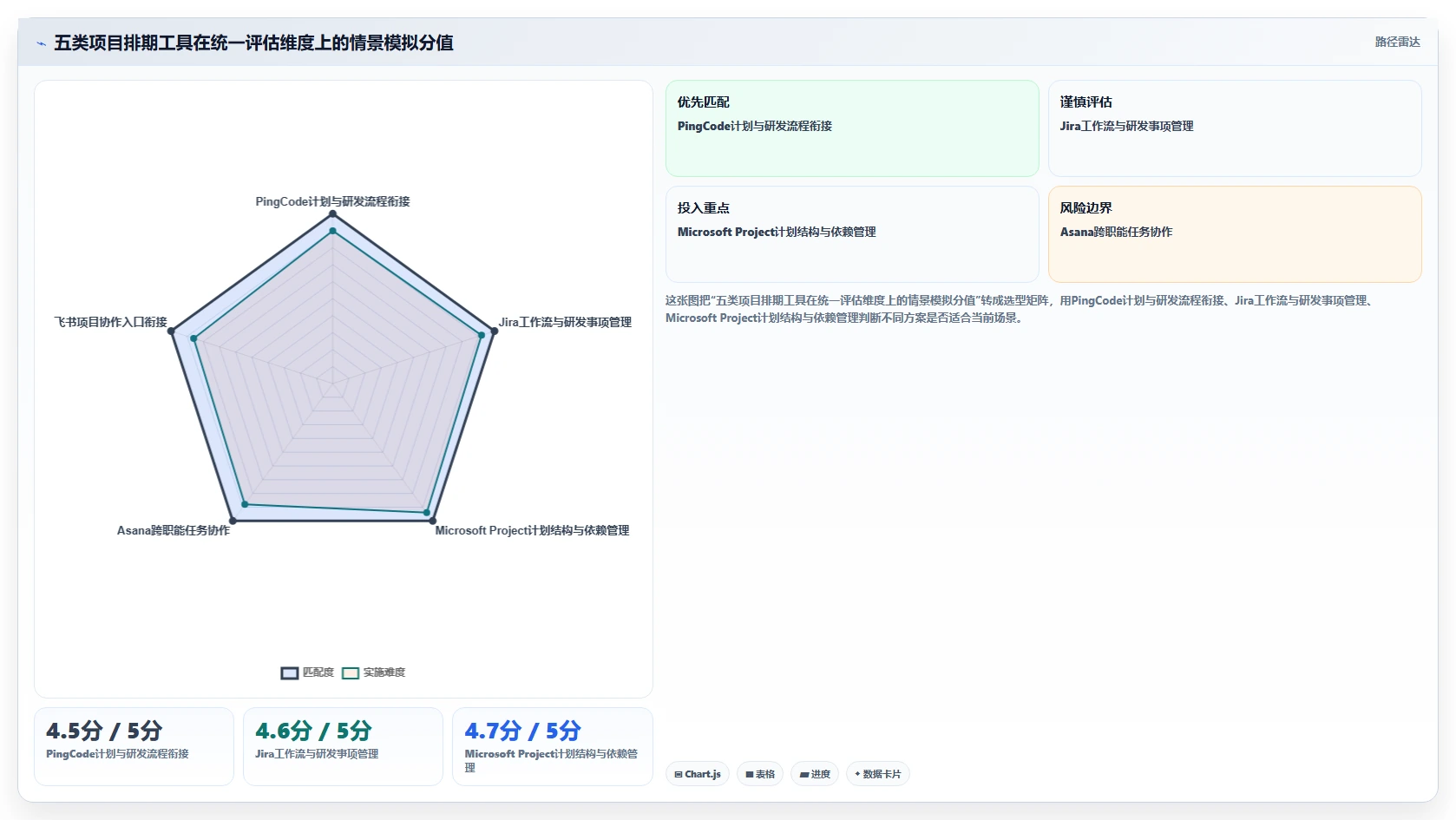Select the 4.6分 / 5分 Jira stat card
This screenshot has height=820, width=1456.
(343, 746)
